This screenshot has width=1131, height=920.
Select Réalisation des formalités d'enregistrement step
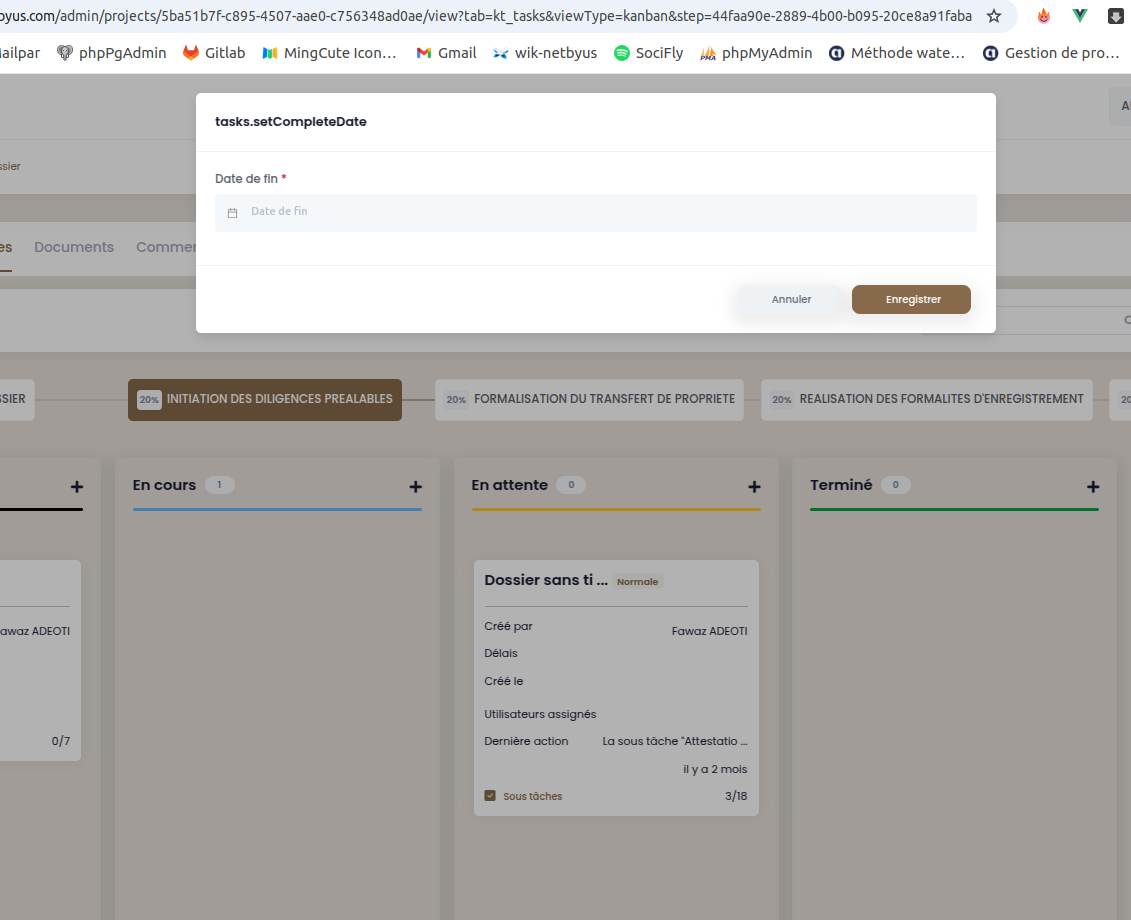[927, 399]
